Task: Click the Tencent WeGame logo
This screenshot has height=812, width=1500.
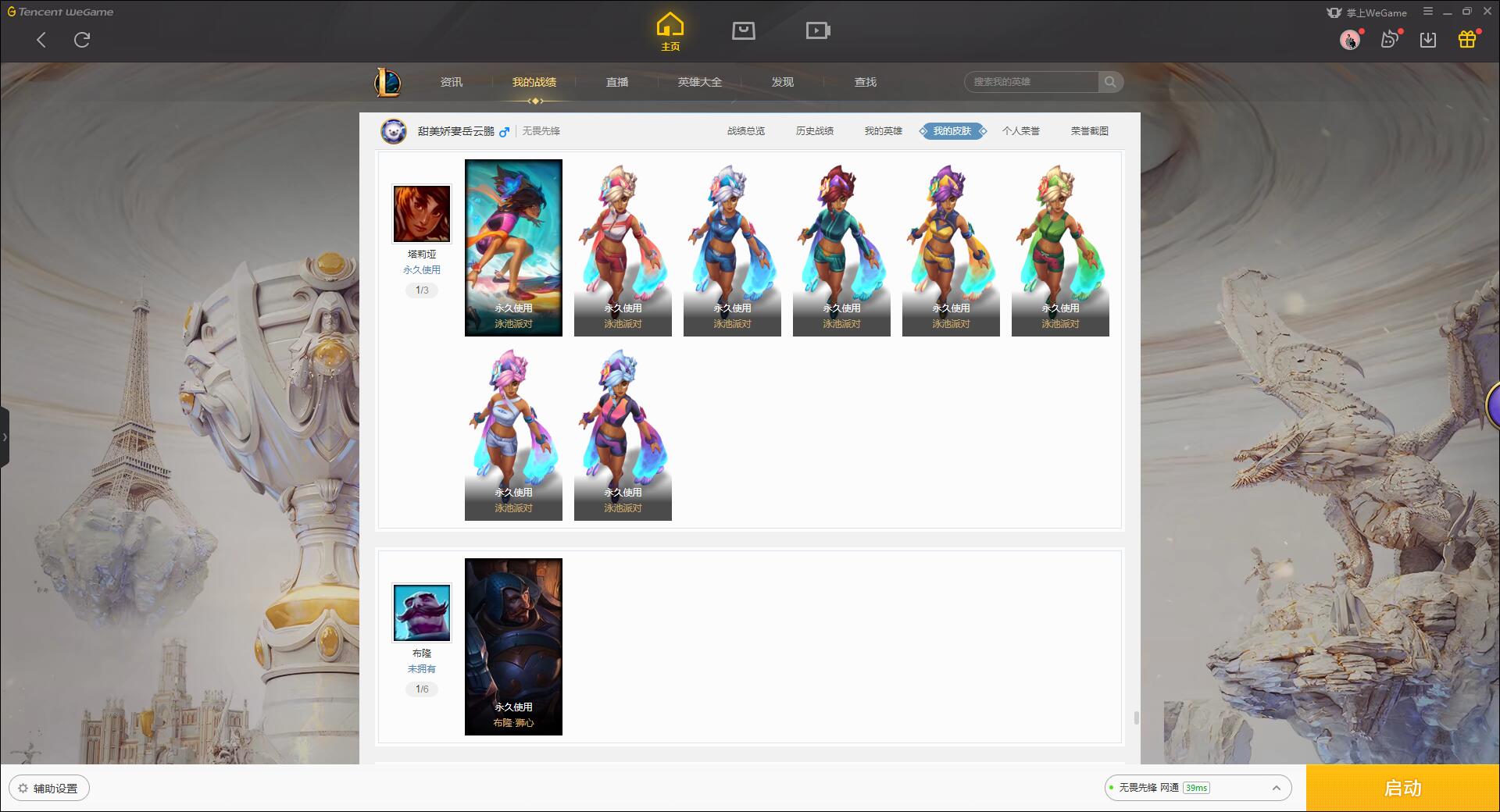Action: pyautogui.click(x=60, y=12)
